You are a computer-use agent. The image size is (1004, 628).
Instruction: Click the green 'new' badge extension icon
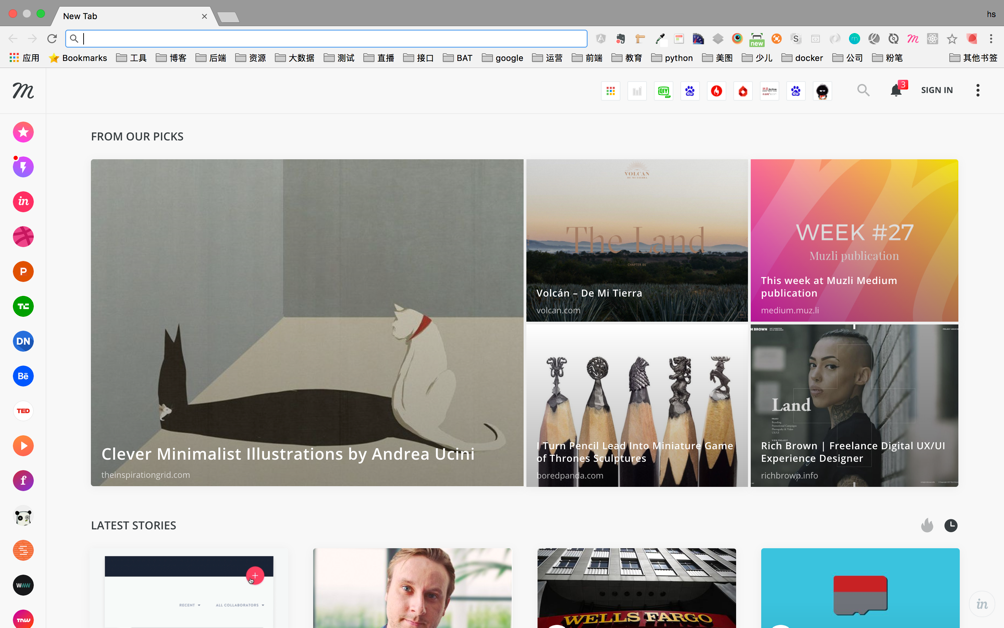(x=757, y=40)
